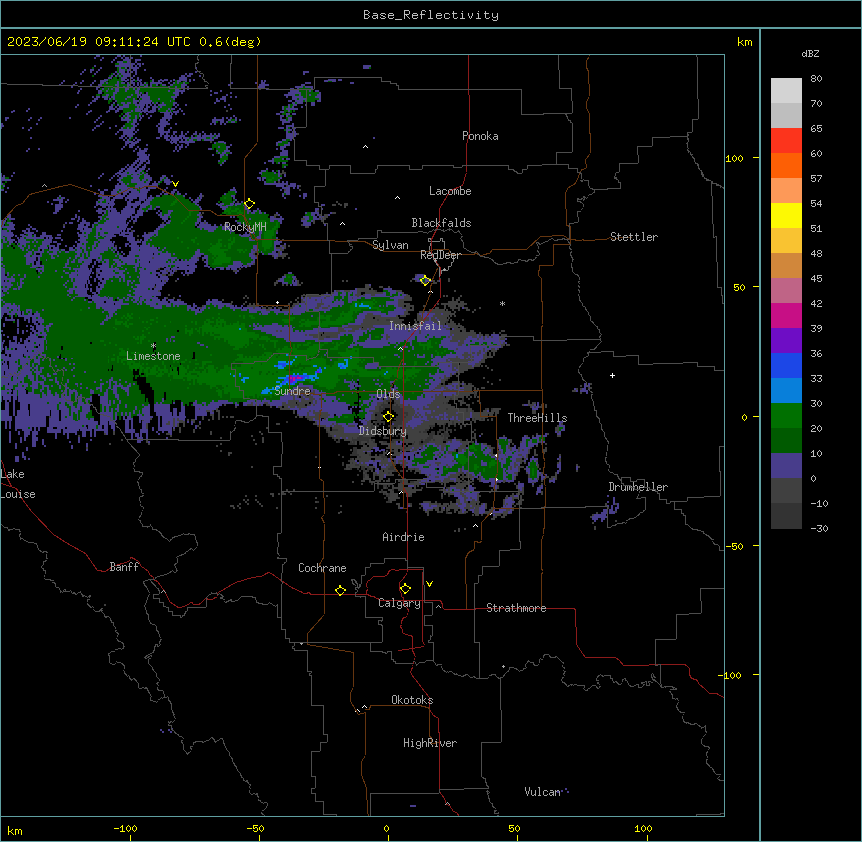Pick the pink 42-45 dBZ legend swatch
The image size is (862, 842).
point(786,291)
